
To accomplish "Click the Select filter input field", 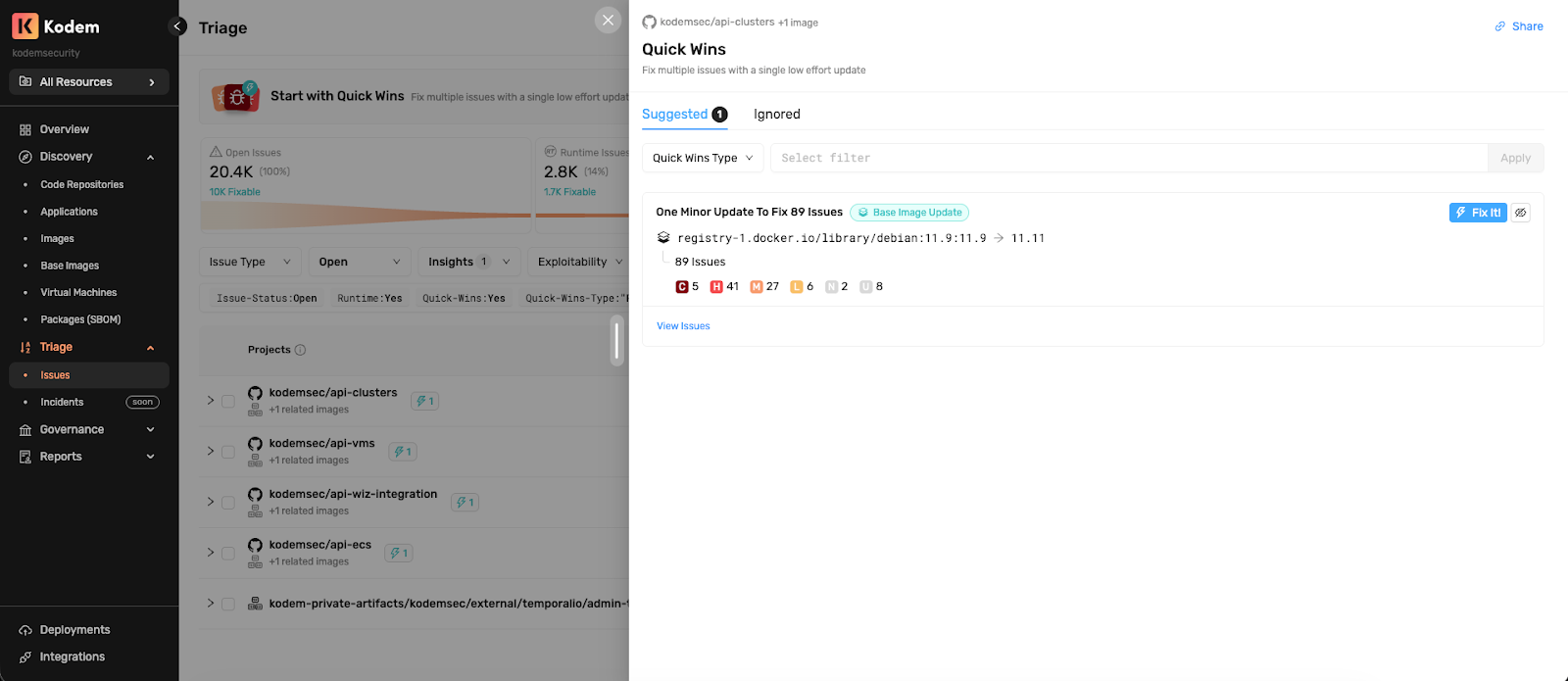I will click(x=1129, y=158).
